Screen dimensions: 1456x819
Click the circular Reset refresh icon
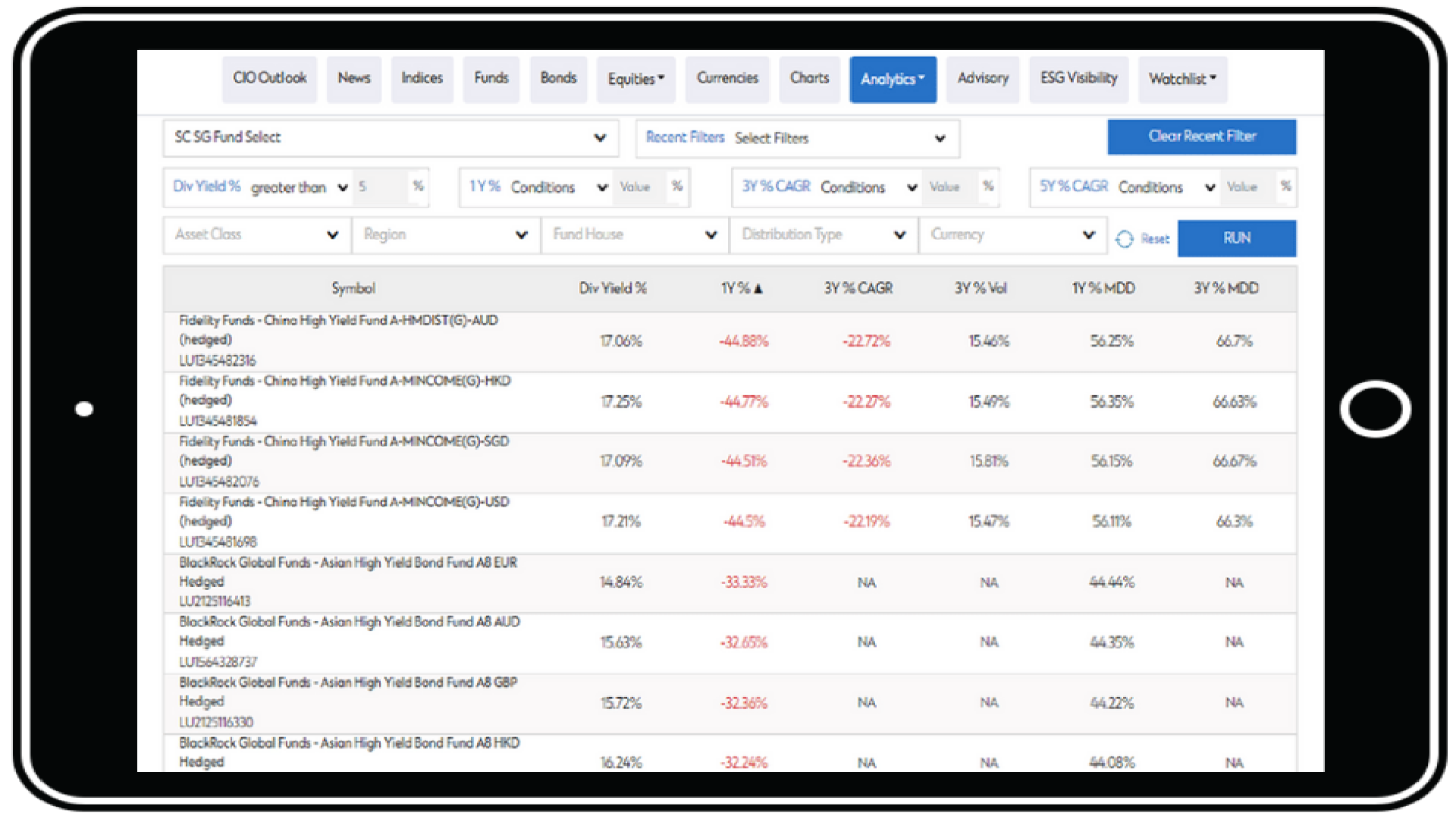1124,239
